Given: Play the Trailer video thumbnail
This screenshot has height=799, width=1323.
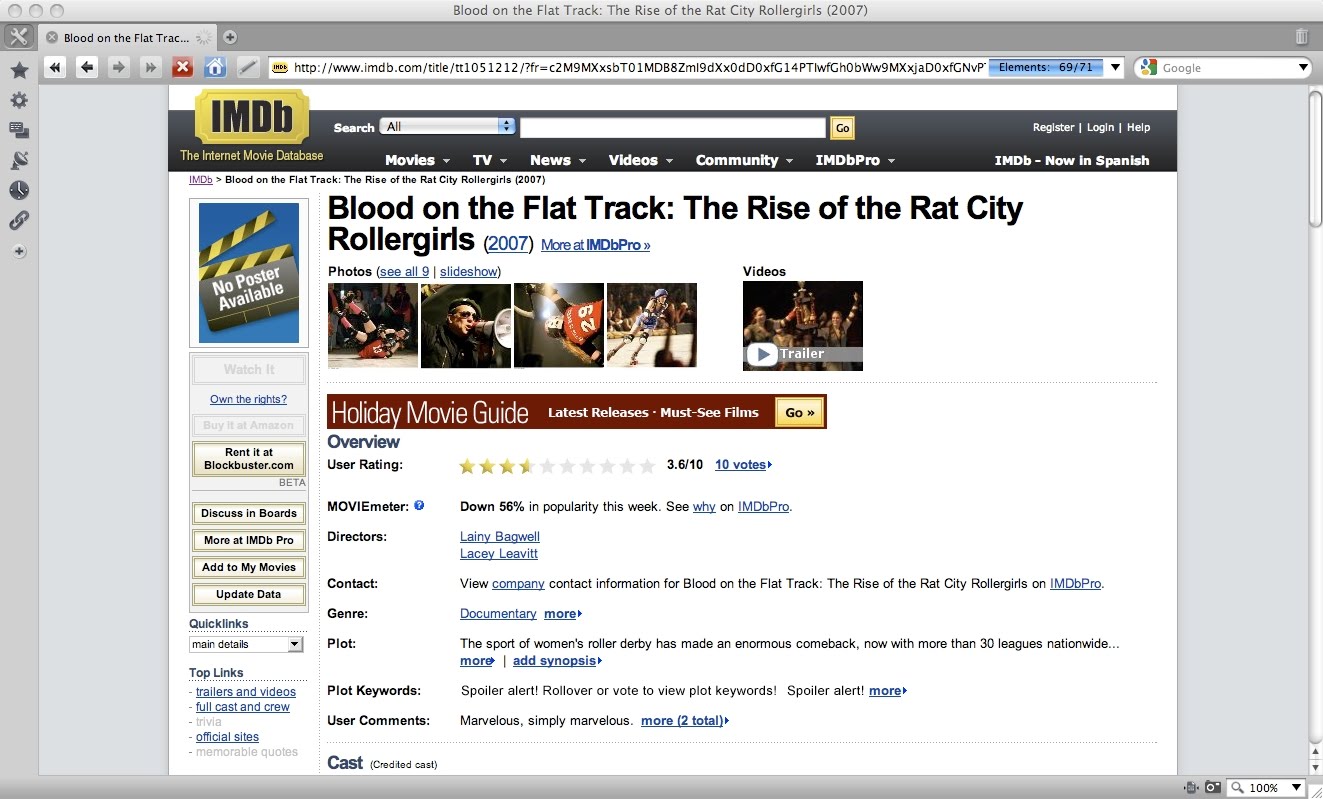Looking at the screenshot, I should (803, 326).
